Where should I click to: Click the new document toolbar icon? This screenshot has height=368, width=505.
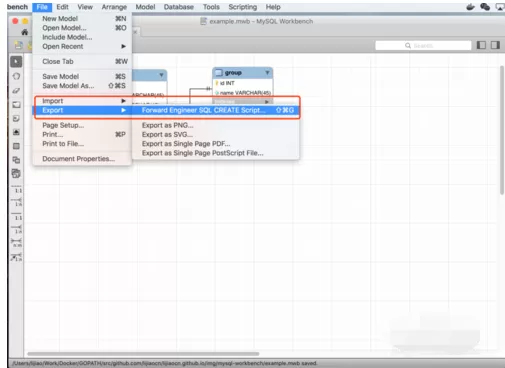pyautogui.click(x=18, y=45)
